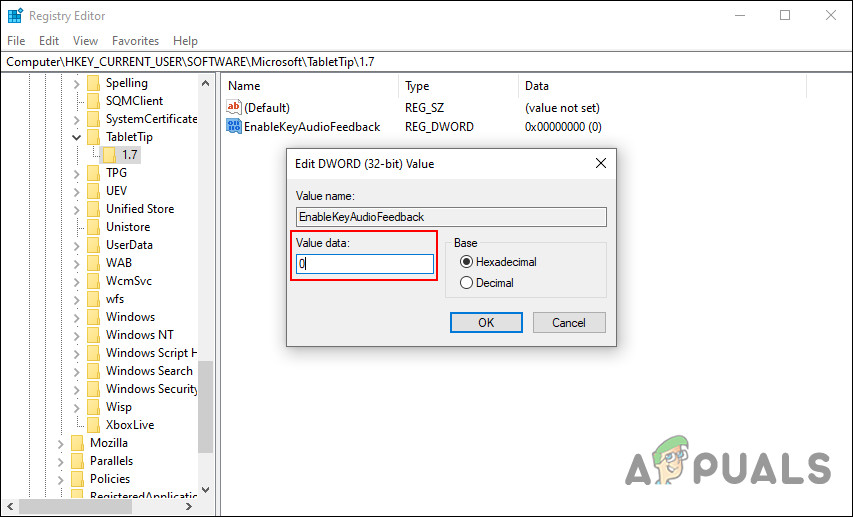The width and height of the screenshot is (853, 517).
Task: Expand the Policies tree node
Action: (61, 479)
